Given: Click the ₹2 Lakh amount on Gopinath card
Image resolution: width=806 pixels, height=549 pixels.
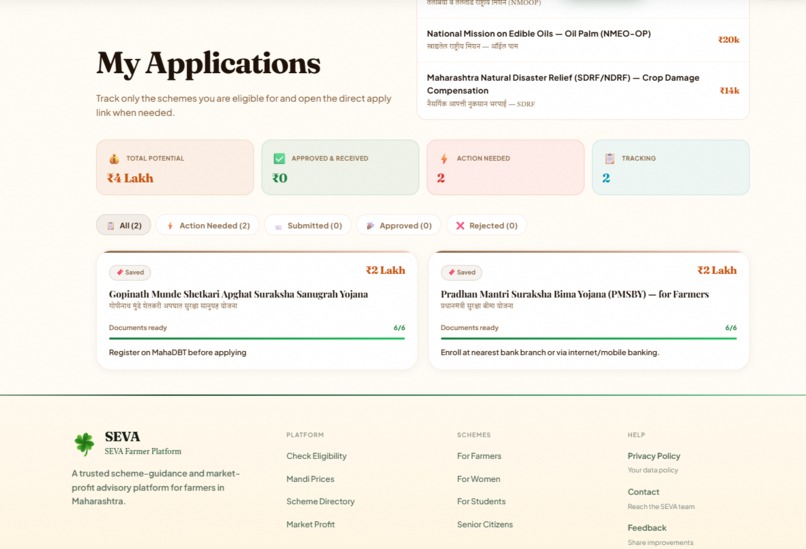Looking at the screenshot, I should (386, 270).
